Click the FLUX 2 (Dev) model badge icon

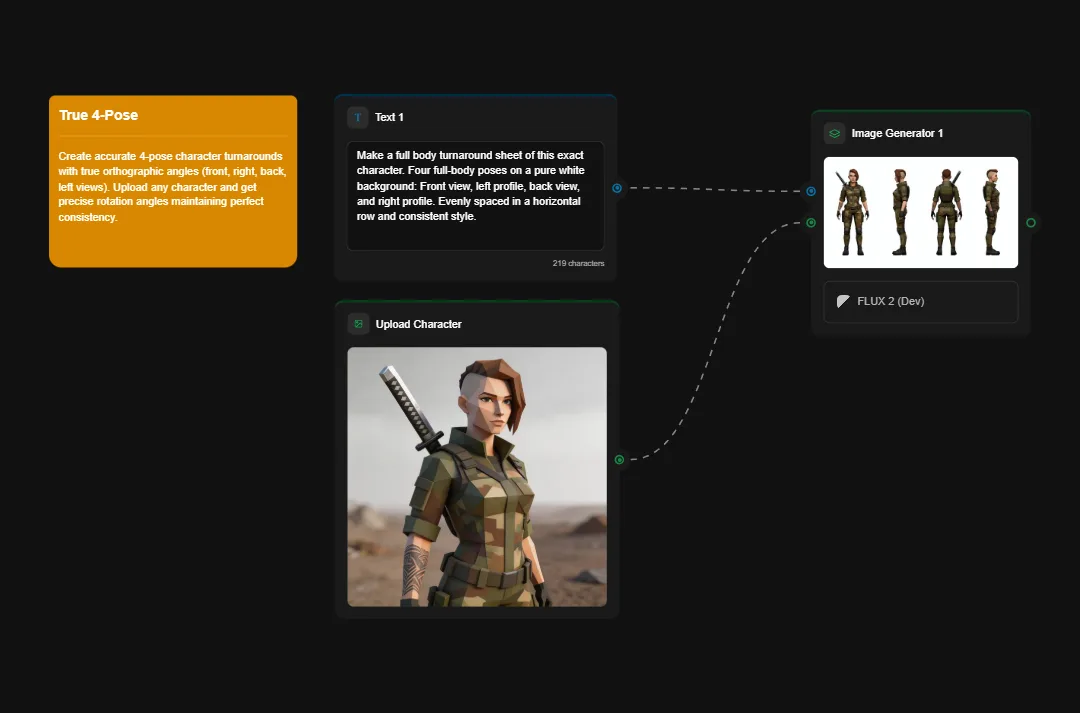(x=843, y=301)
